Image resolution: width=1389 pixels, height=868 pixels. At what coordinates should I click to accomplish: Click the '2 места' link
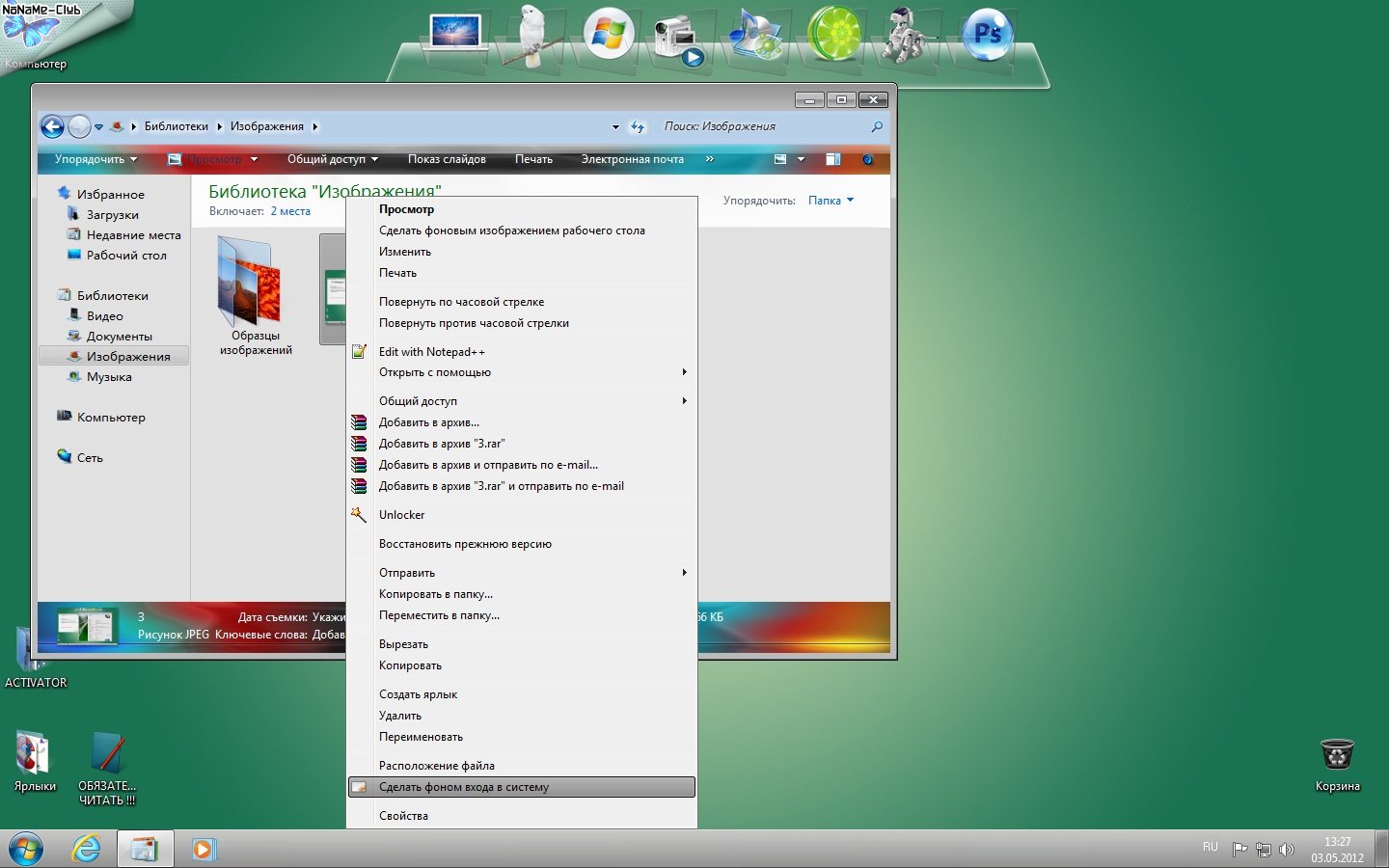pos(290,211)
